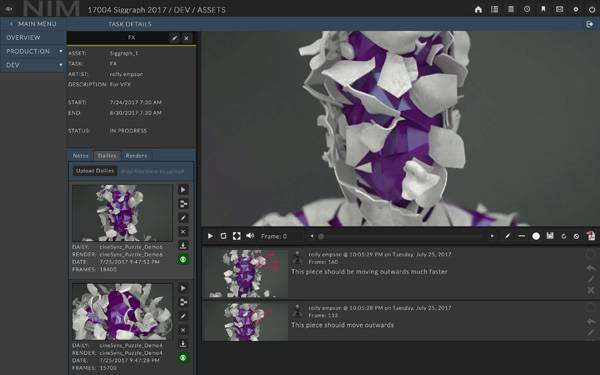Open the calculator icon in top bar

point(511,9)
